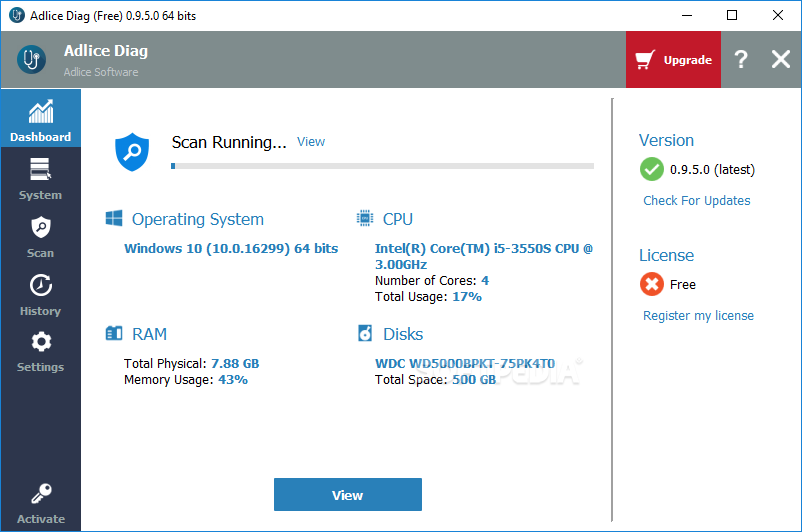Click the Number of Cores value 4
This screenshot has height=532, width=802.
(x=485, y=280)
